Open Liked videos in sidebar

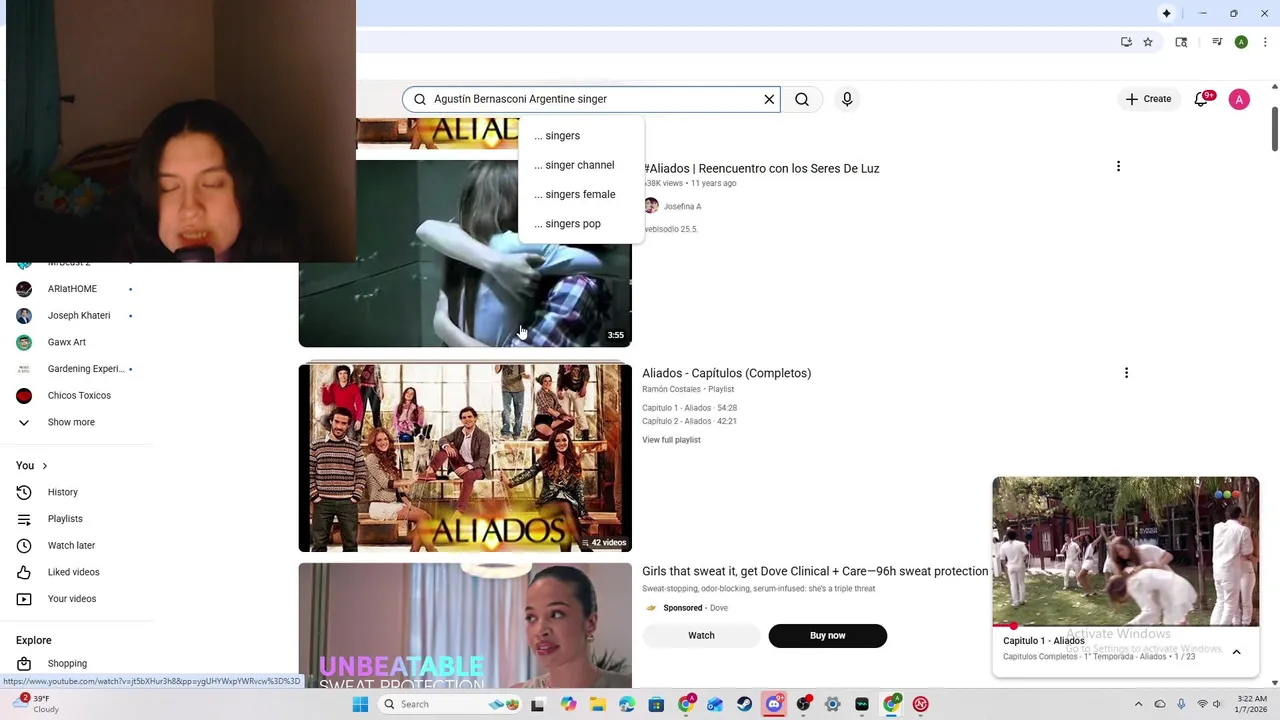click(72, 572)
